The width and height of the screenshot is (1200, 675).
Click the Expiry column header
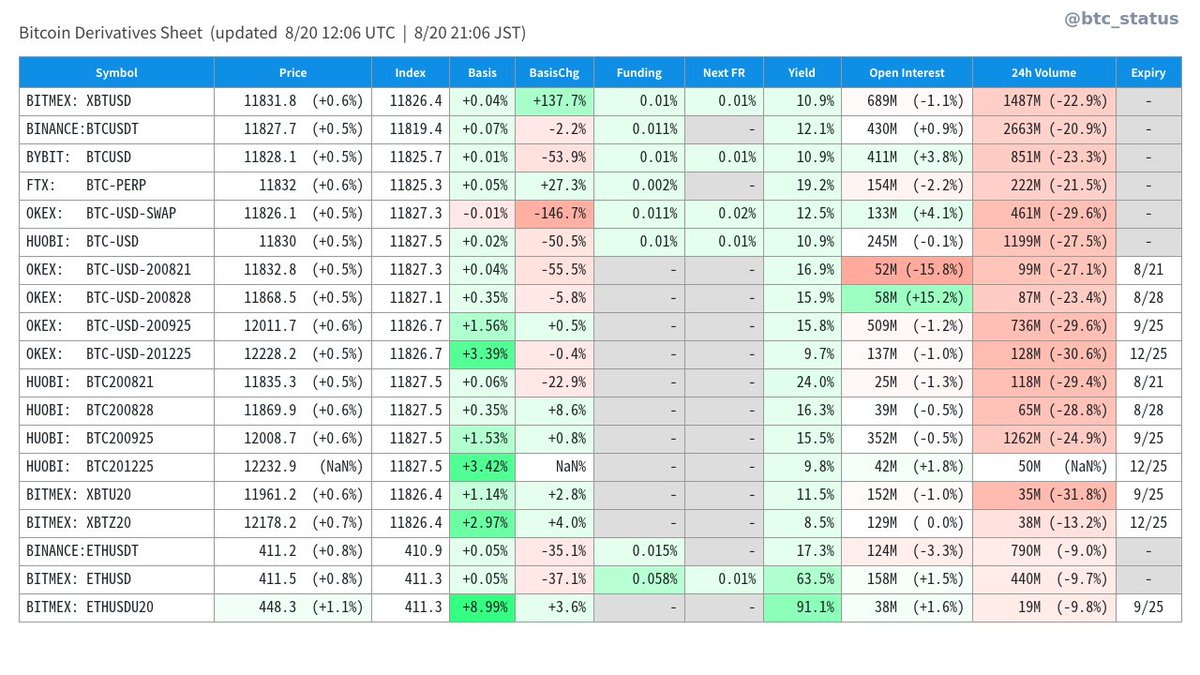point(1148,73)
